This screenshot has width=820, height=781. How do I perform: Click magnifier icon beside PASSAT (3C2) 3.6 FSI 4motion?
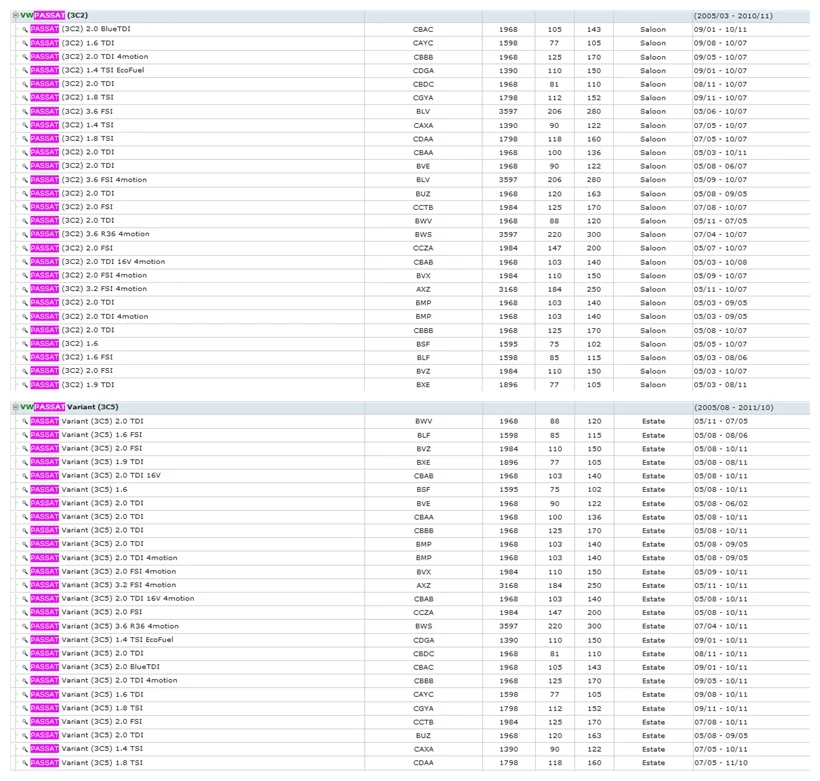click(24, 179)
